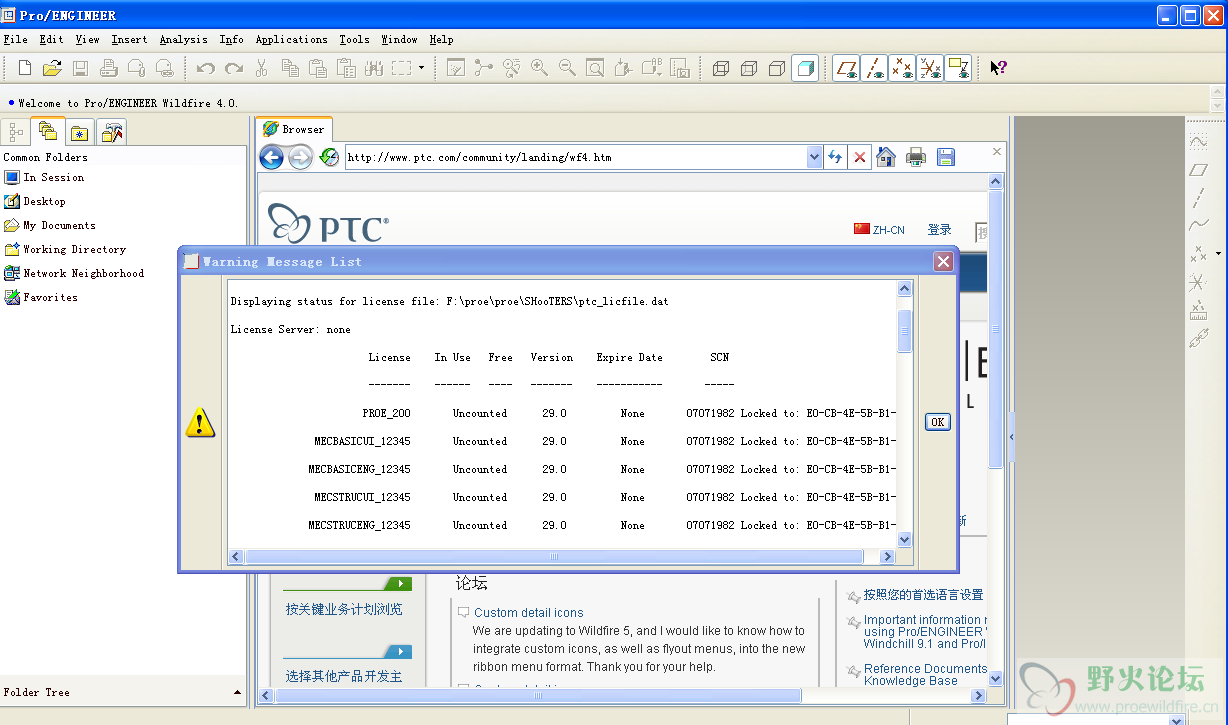
Task: Print the browser page icon
Action: 915,157
